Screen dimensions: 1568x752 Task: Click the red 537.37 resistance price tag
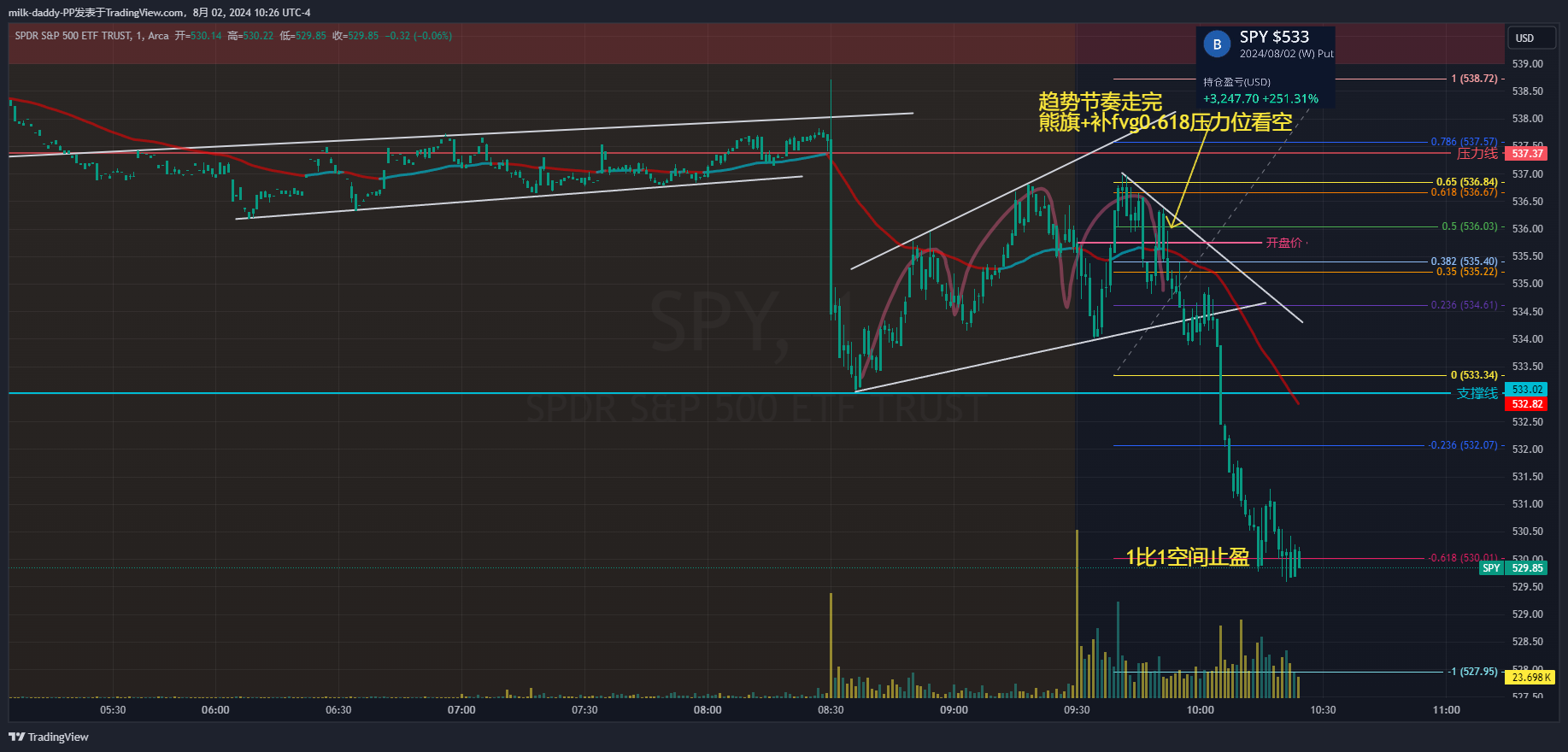pyautogui.click(x=1527, y=154)
